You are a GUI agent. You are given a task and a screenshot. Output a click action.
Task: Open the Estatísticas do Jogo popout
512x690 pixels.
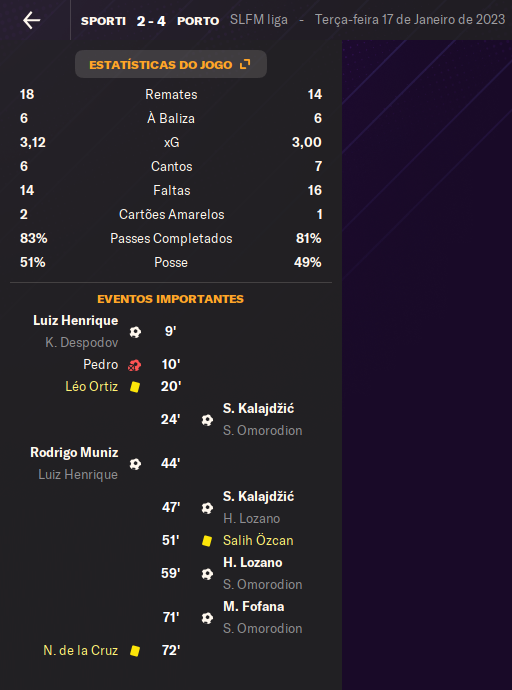click(x=171, y=64)
